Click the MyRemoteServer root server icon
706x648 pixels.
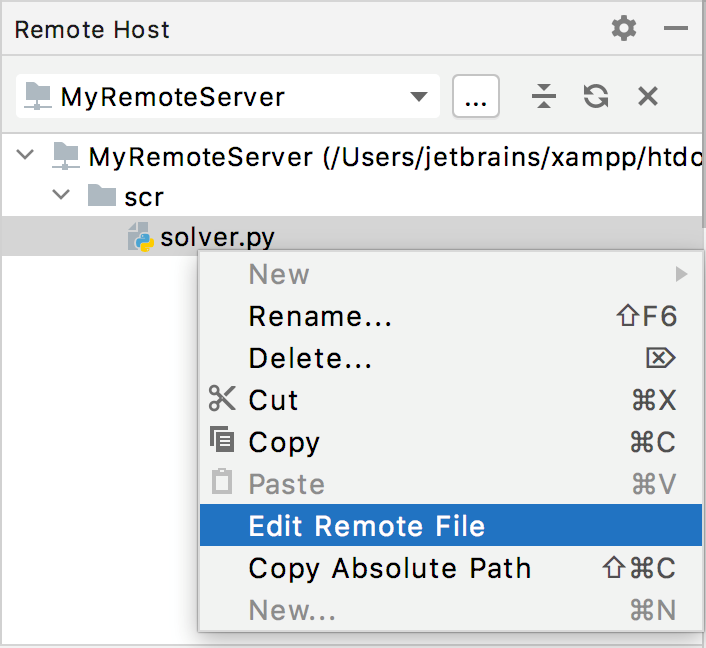65,155
